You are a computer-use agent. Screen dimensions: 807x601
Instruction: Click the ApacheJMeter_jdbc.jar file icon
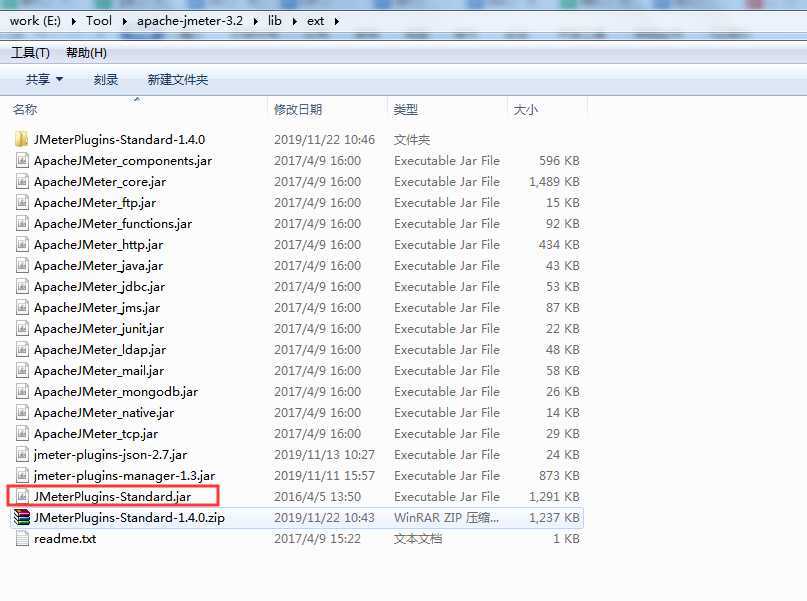(x=22, y=287)
